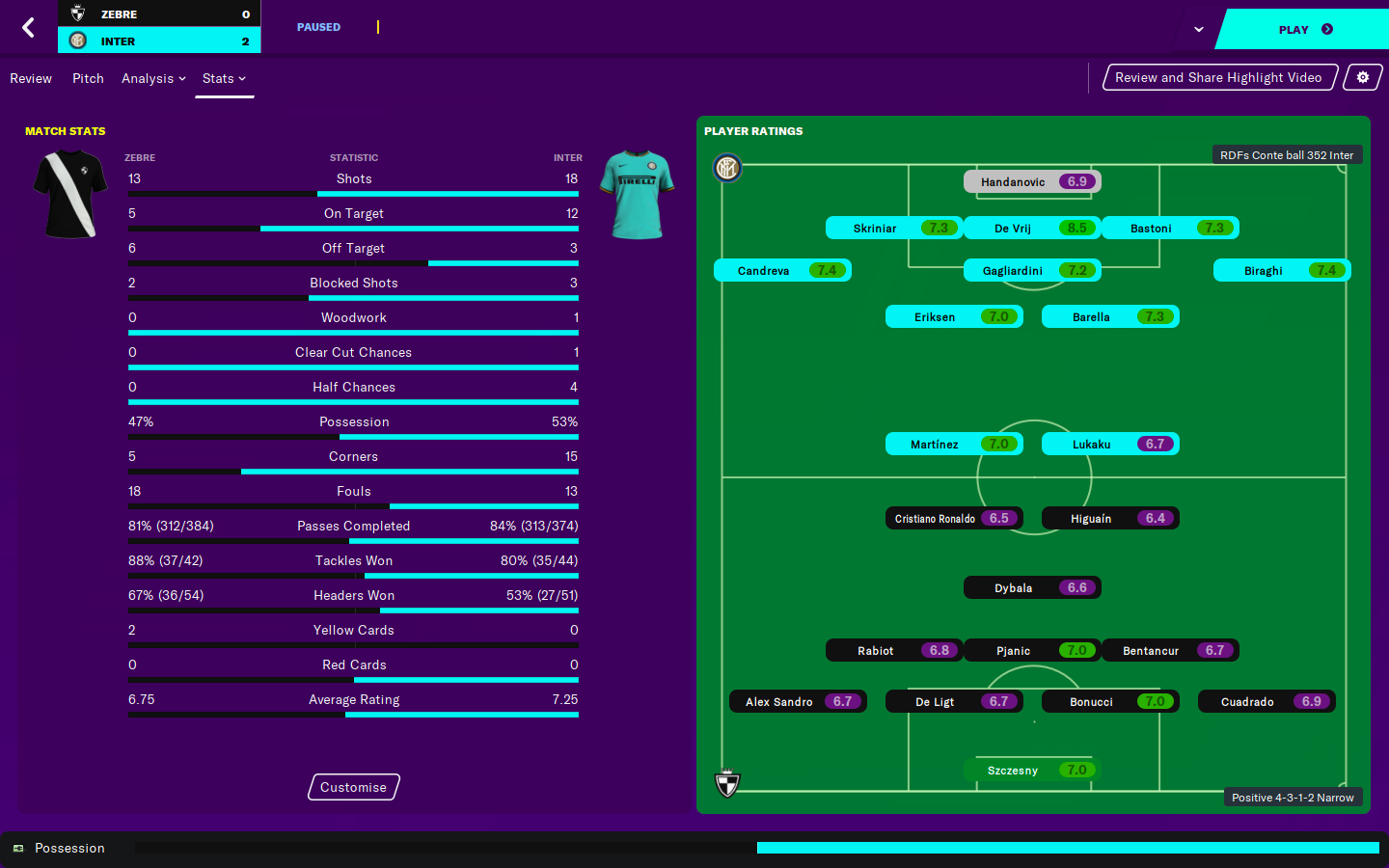Image resolution: width=1389 pixels, height=868 pixels.
Task: Click the Possession statistic label
Action: 354,421
